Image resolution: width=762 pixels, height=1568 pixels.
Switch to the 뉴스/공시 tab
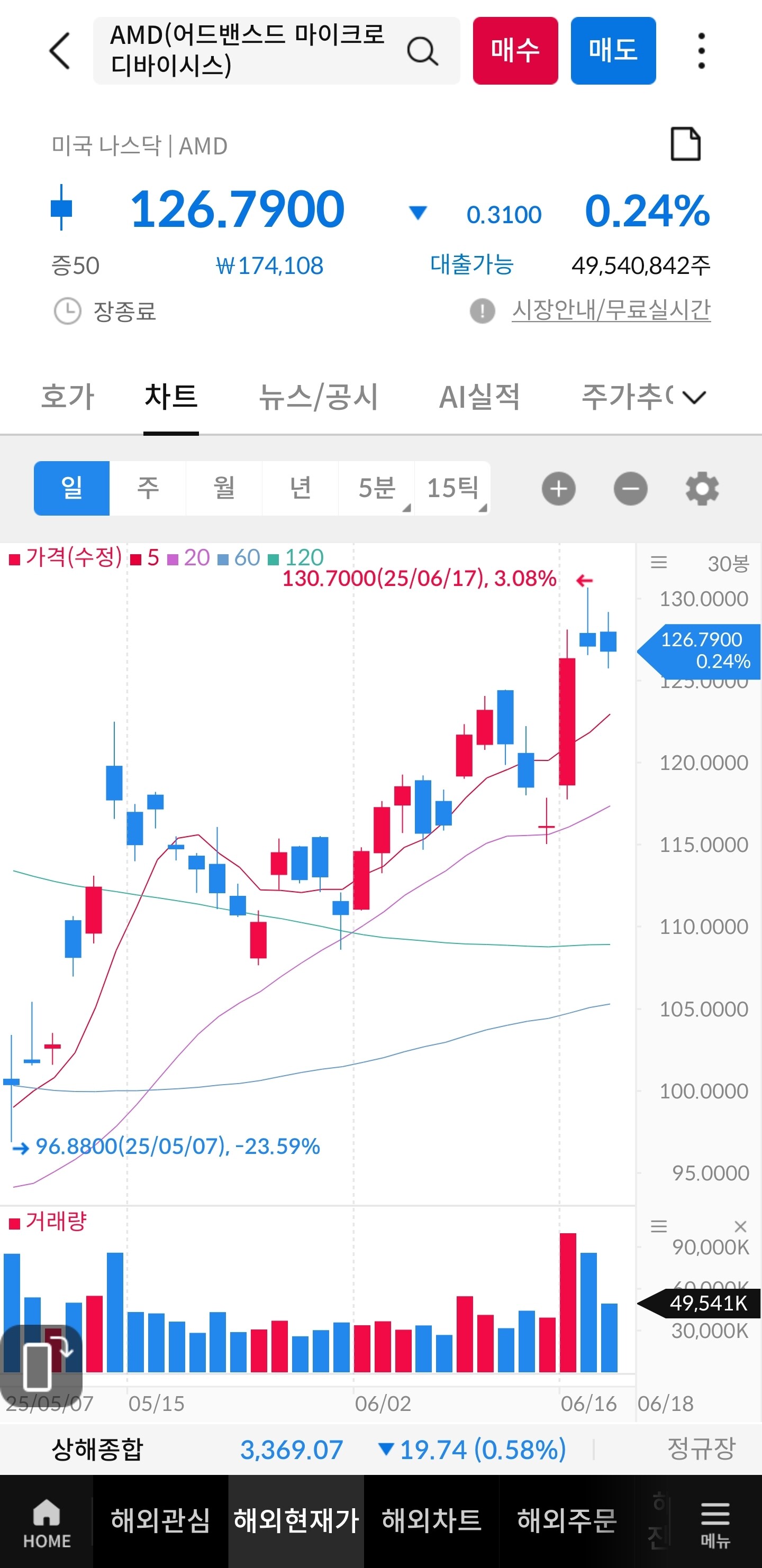point(319,397)
